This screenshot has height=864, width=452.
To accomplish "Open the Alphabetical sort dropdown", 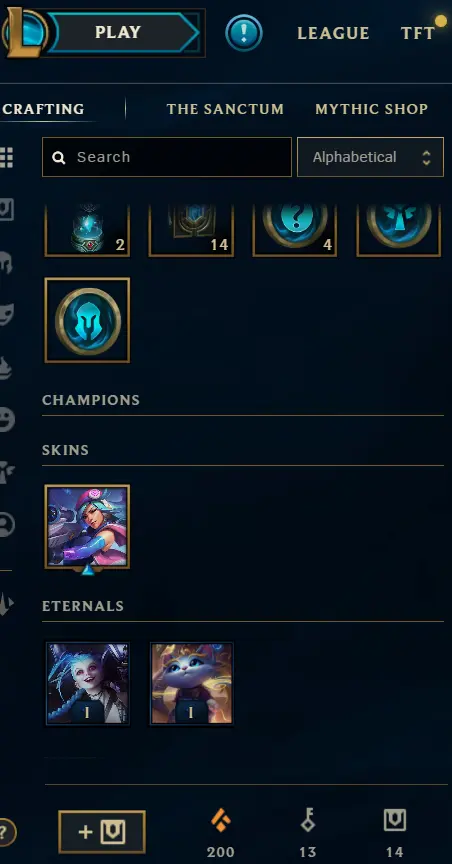I will click(x=370, y=157).
